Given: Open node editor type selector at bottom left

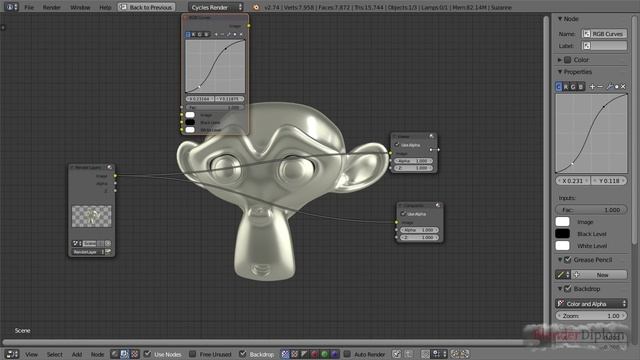Looking at the screenshot, I should [x=12, y=354].
